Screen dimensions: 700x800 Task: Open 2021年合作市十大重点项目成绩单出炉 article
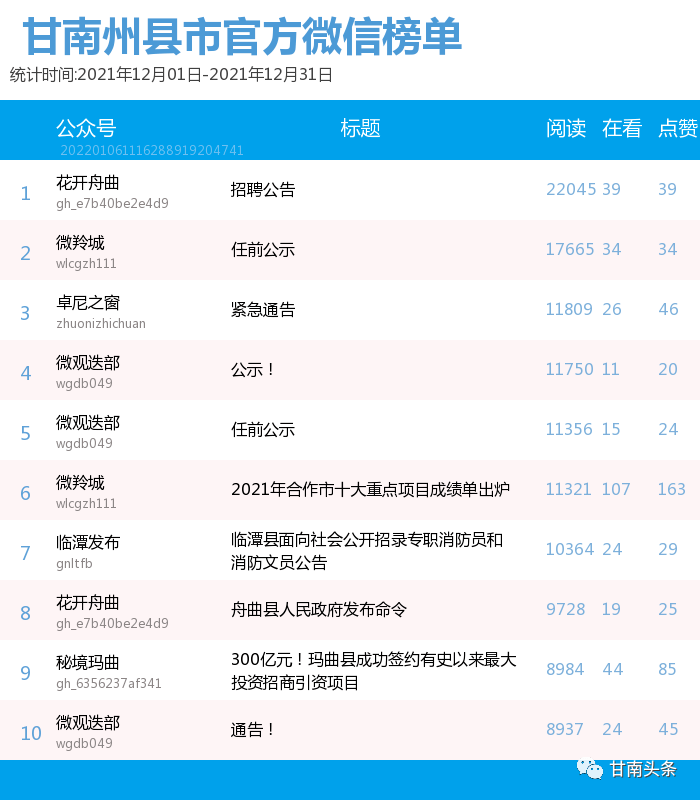click(370, 489)
